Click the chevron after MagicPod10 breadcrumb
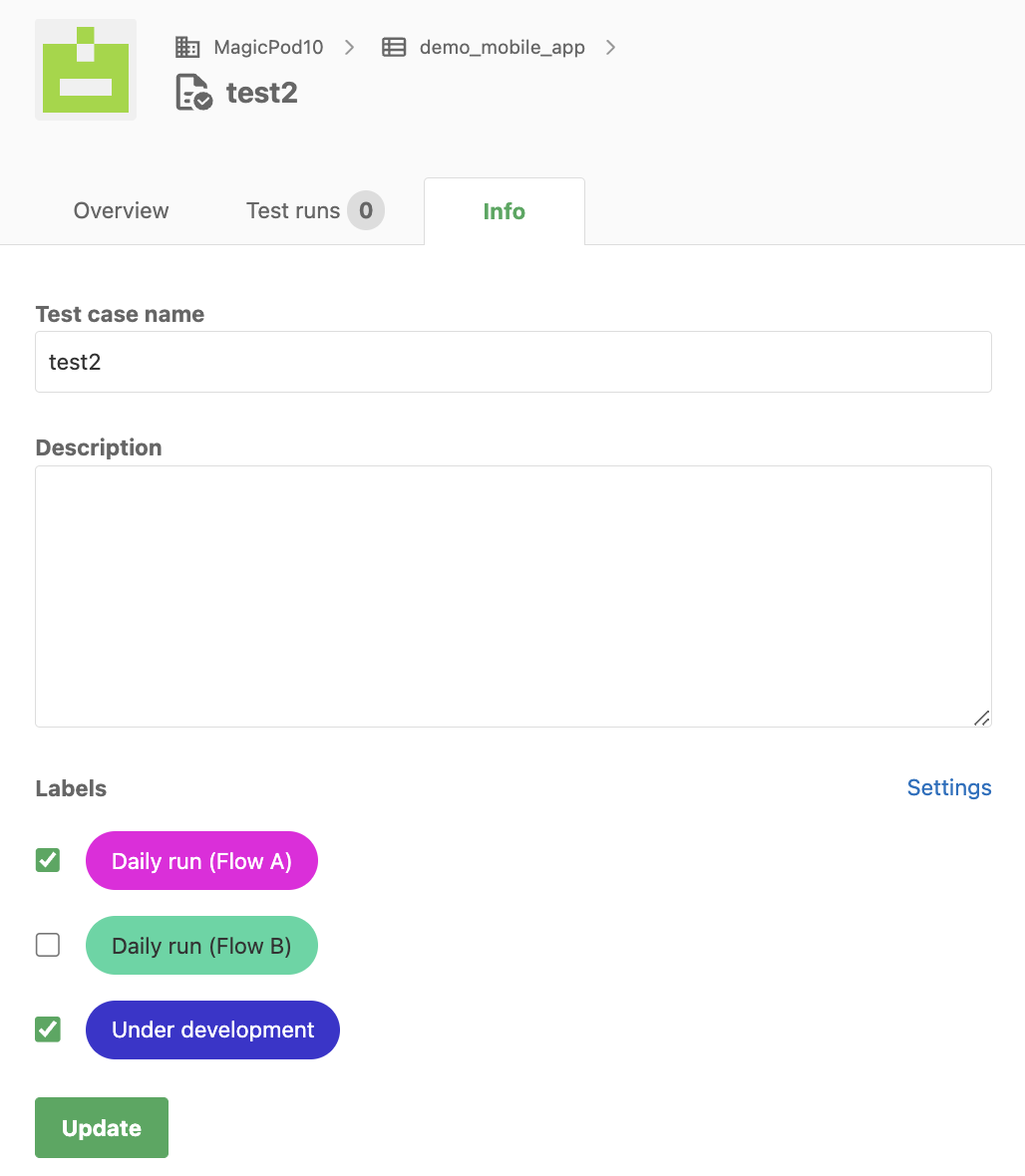The height and width of the screenshot is (1176, 1025). point(349,47)
